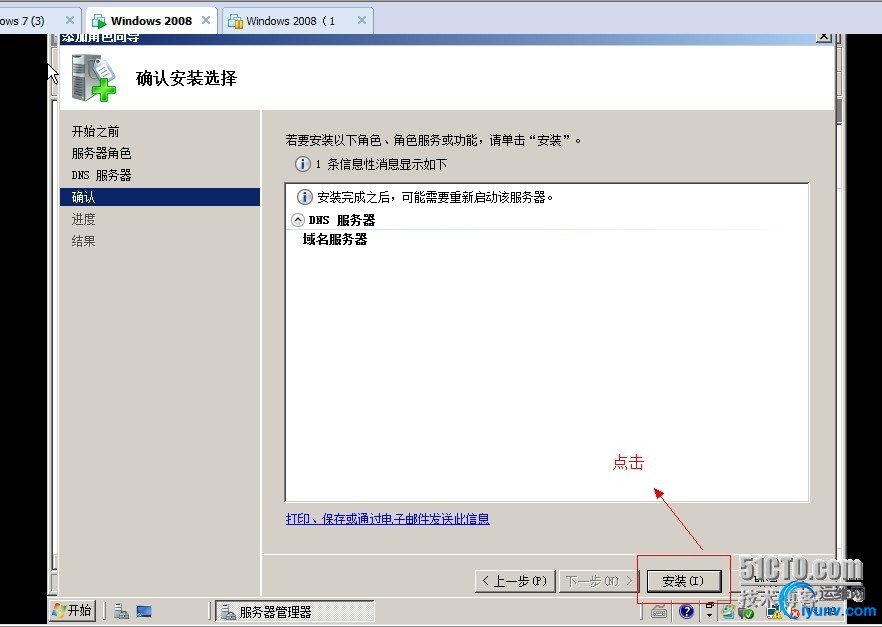
Task: Open Server Manager quick launch icon
Action: (x=122, y=611)
